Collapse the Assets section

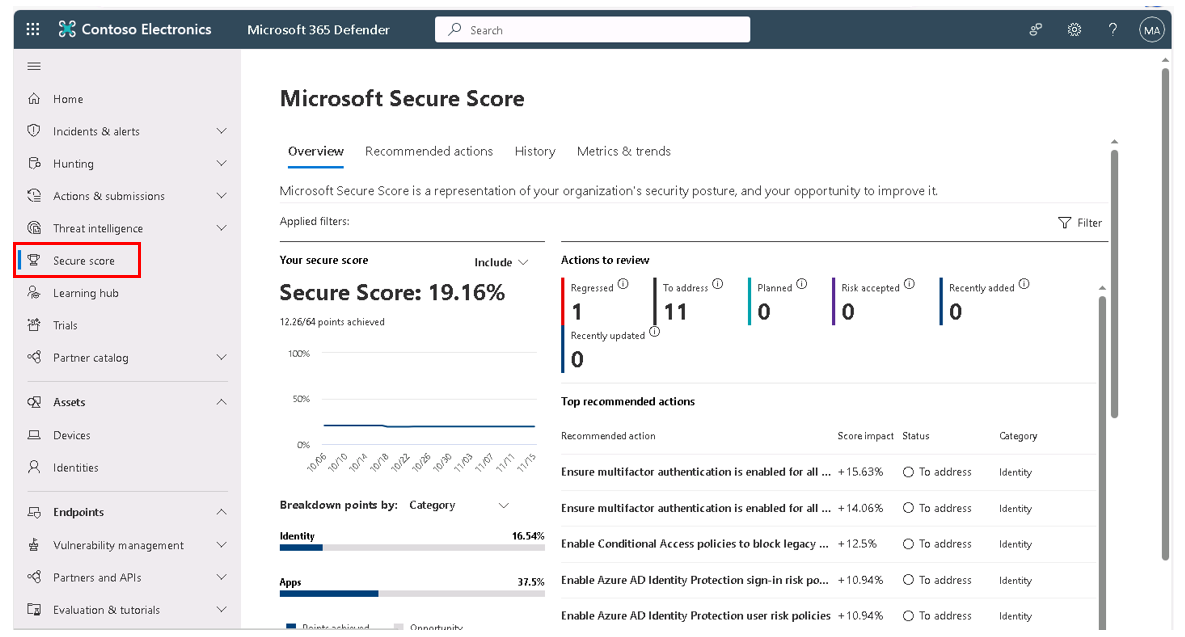click(x=221, y=402)
